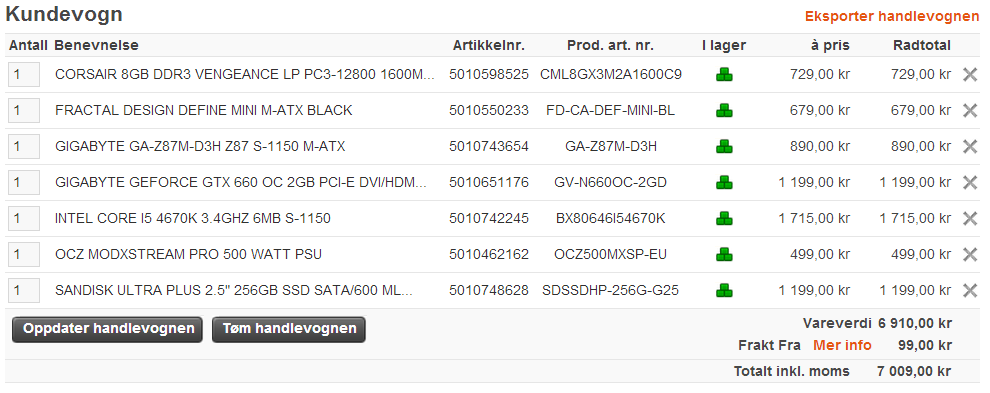Viewport: 990px width, 393px height.
Task: Delete GIGABYTE GA-Z87M-D3H from the cart
Action: [x=970, y=147]
